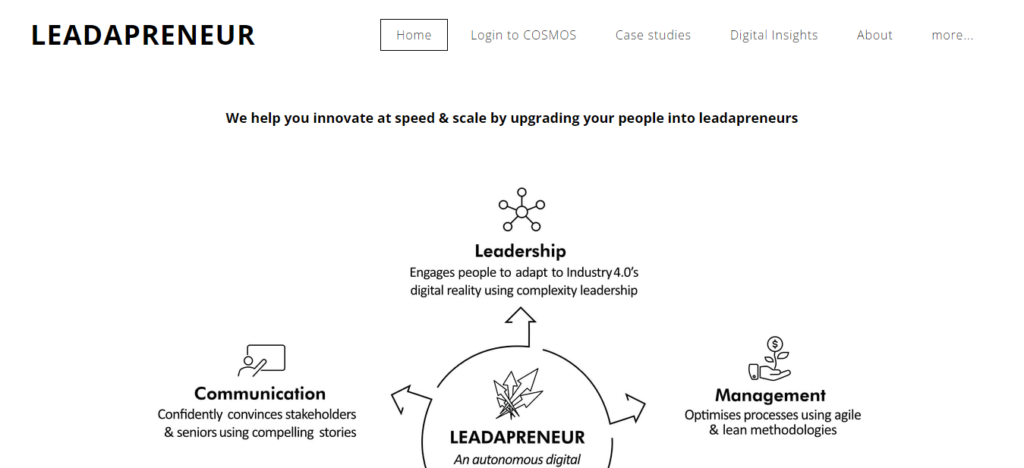1024x468 pixels.
Task: Click the bundled arrows logo inside the circle
Action: coord(518,394)
